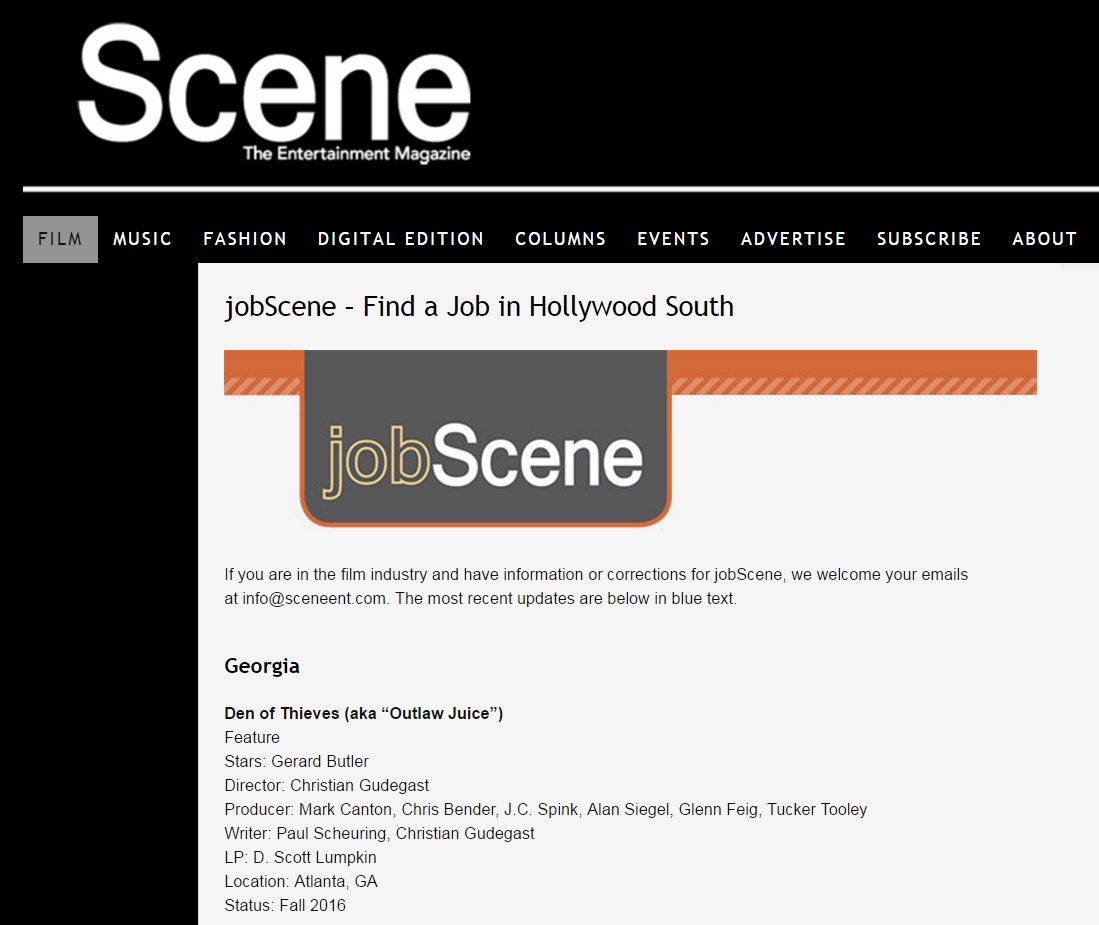
Task: Click ADVERTISE in the navigation bar
Action: click(793, 239)
